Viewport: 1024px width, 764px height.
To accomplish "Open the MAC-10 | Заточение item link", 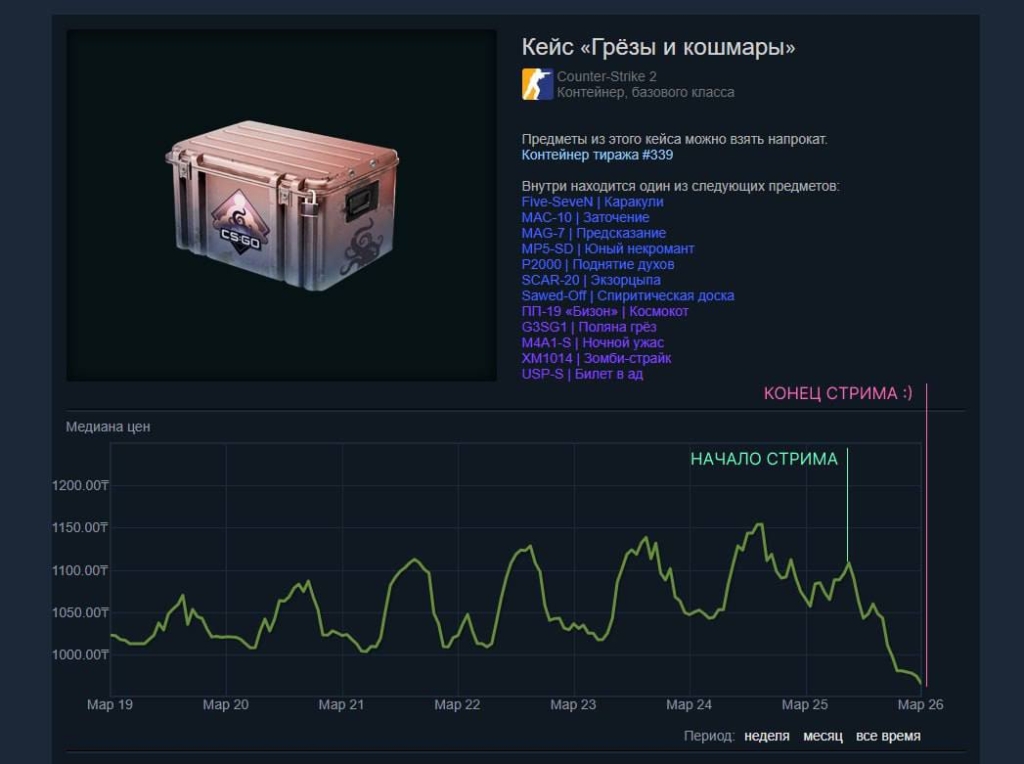I will coord(585,217).
